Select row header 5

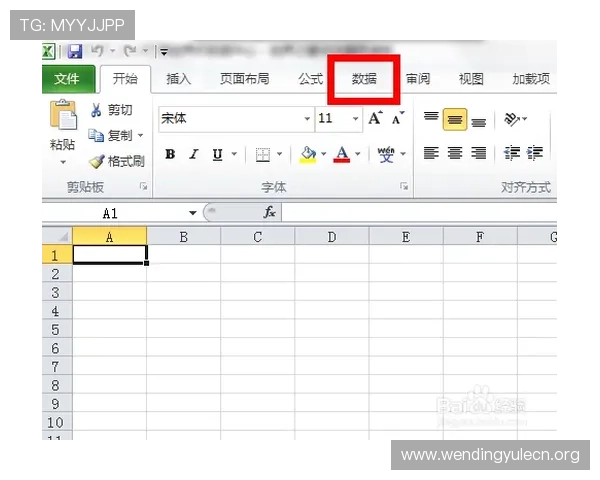[x=57, y=330]
